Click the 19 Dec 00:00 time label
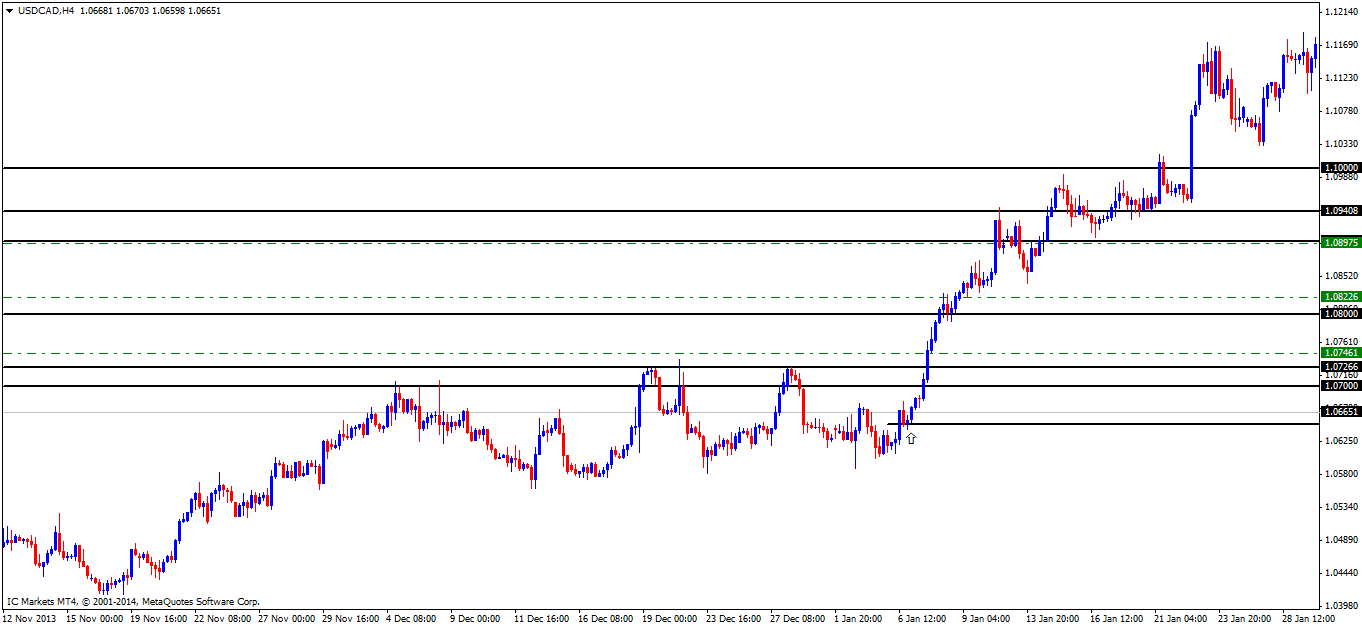The image size is (1362, 627). (668, 619)
